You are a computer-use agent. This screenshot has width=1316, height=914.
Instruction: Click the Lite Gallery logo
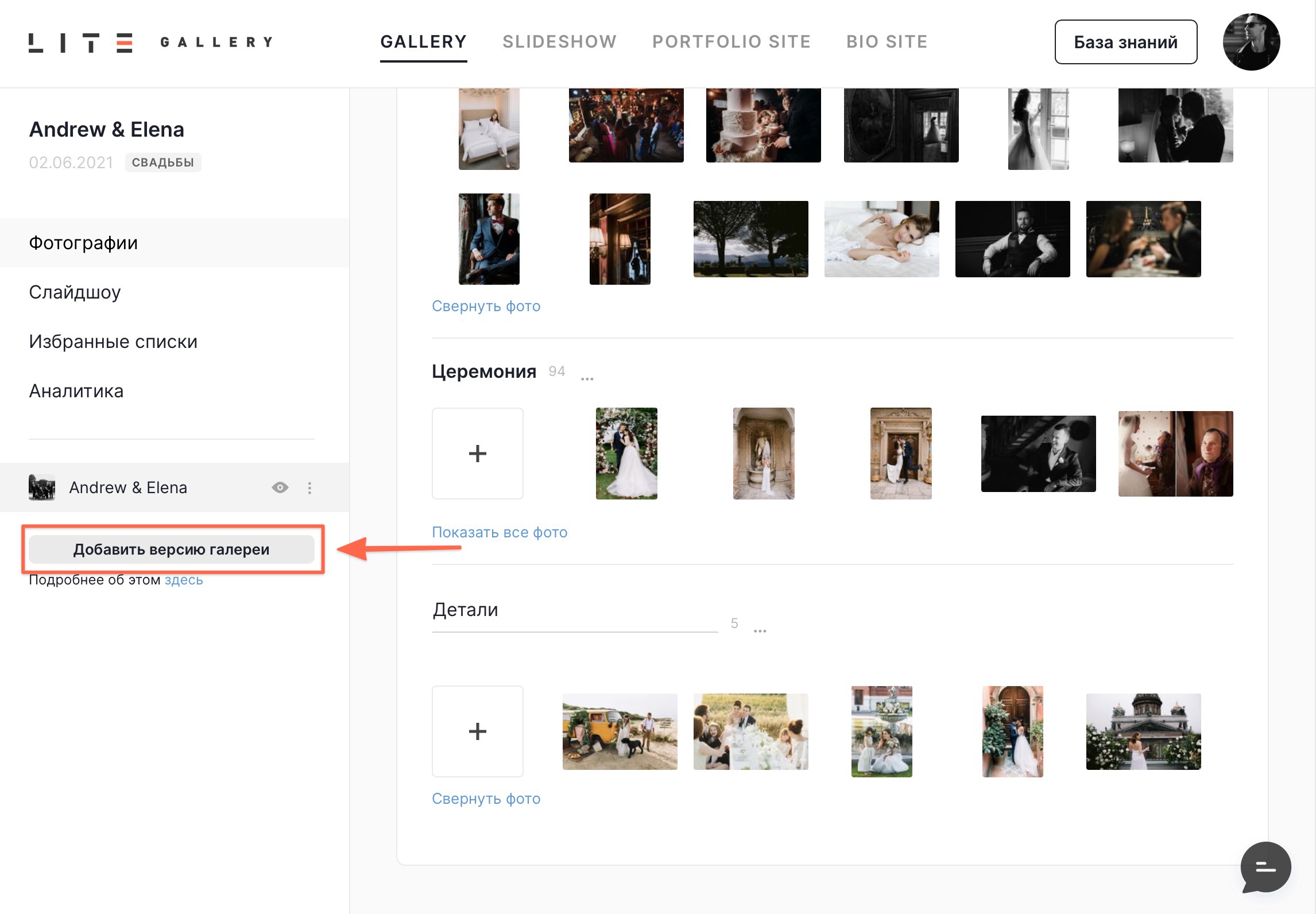click(150, 42)
